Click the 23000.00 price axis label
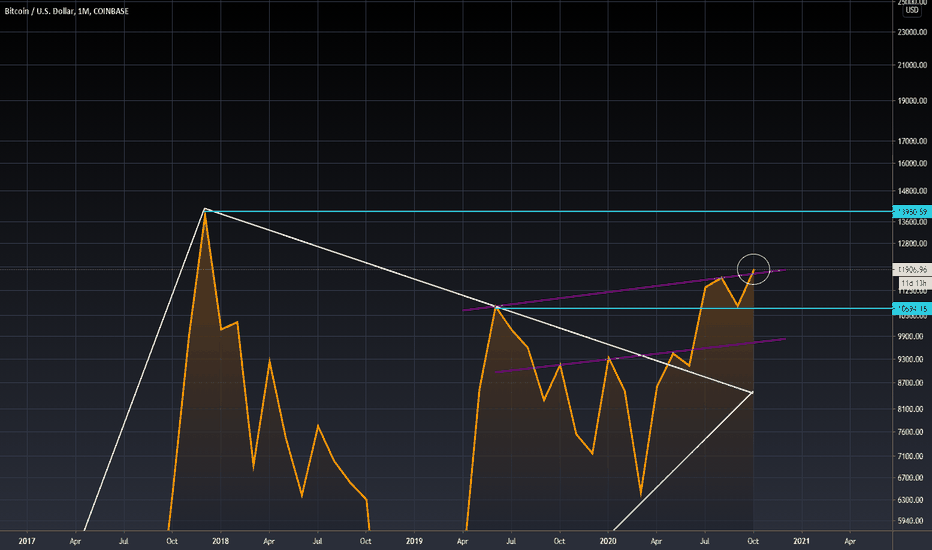932x550 pixels. coord(912,32)
